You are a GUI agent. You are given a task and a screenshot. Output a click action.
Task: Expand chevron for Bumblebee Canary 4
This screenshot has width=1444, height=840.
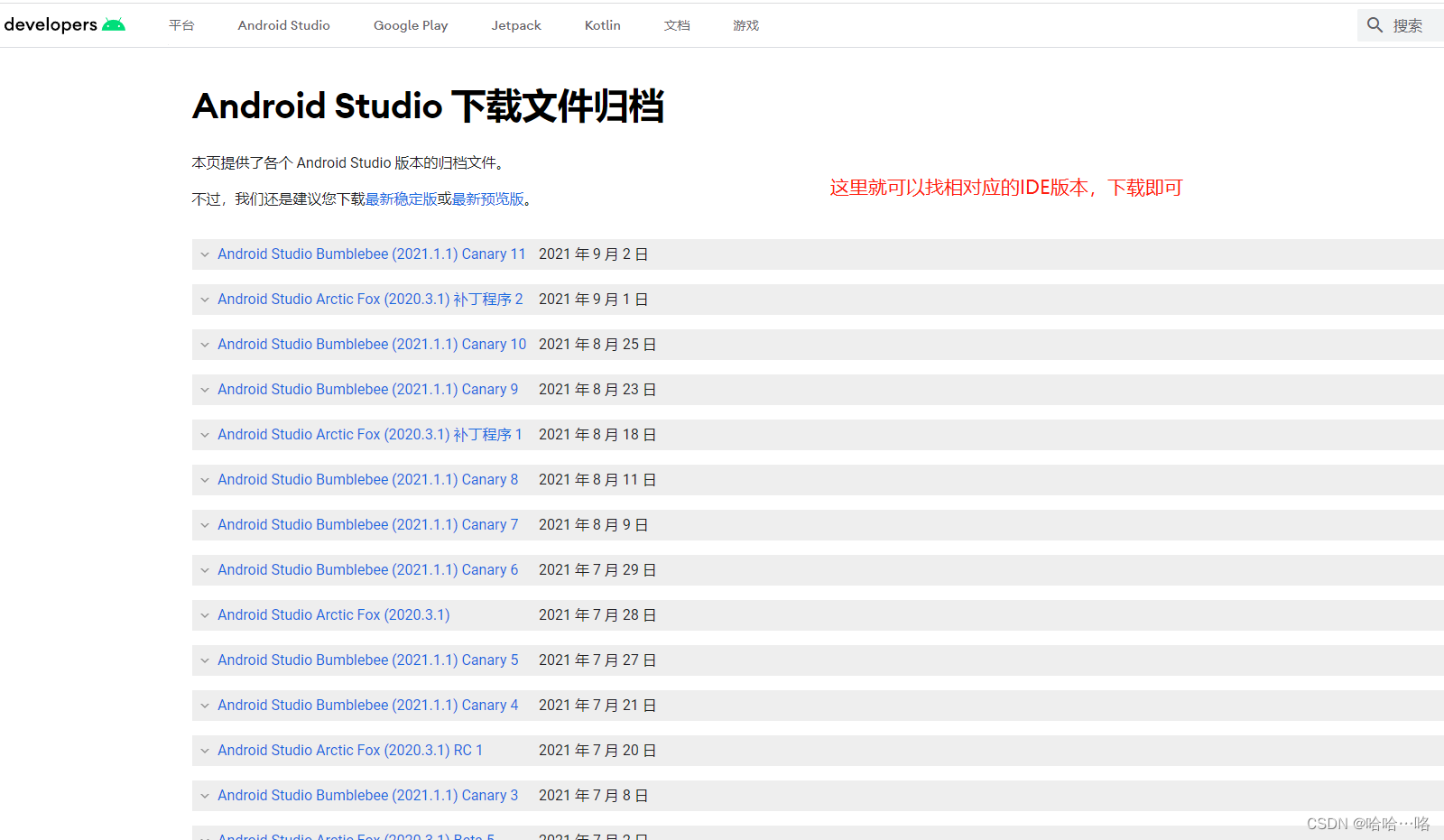pos(205,706)
